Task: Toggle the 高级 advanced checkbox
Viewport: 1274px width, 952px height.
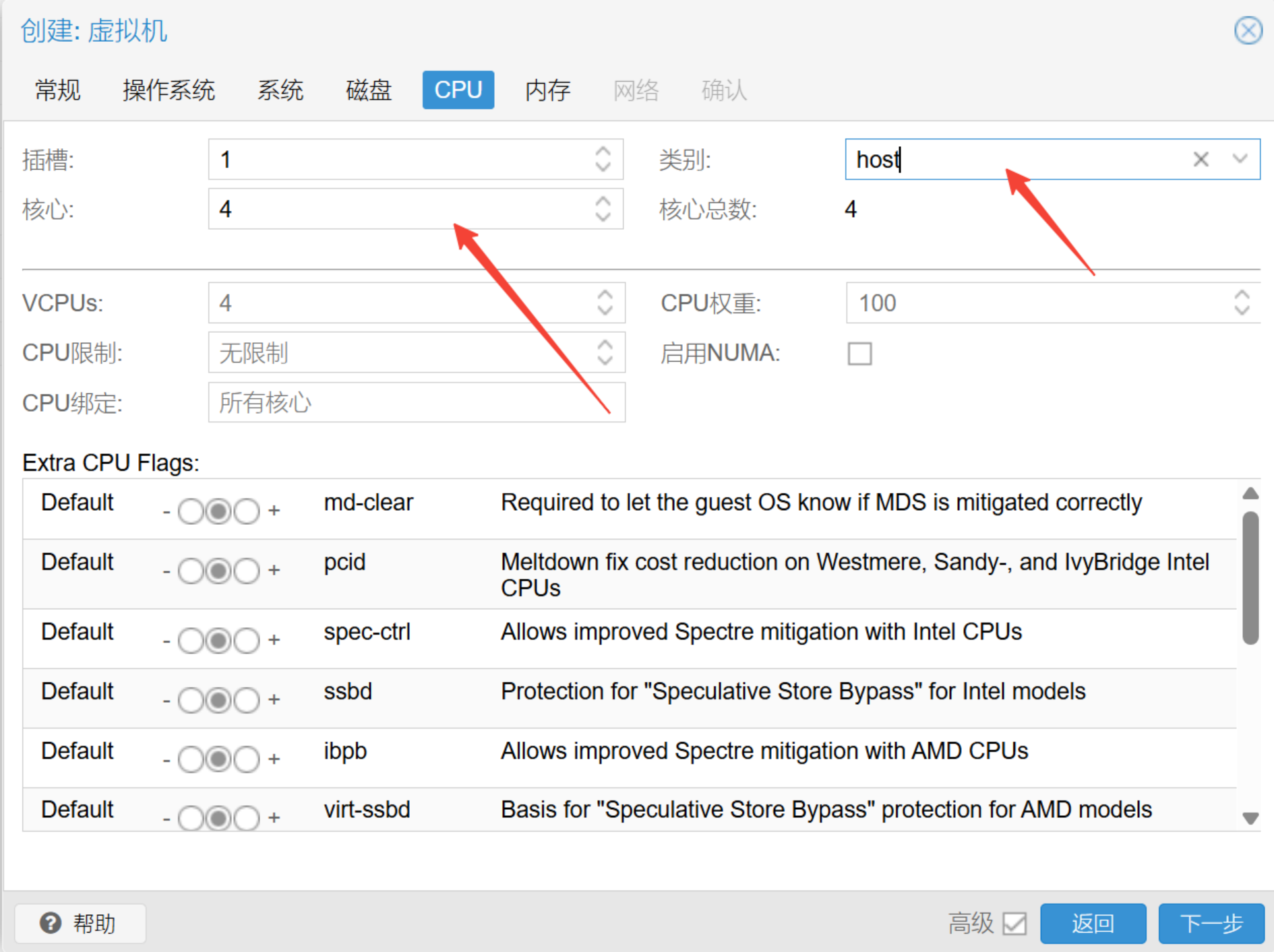Action: (1014, 923)
